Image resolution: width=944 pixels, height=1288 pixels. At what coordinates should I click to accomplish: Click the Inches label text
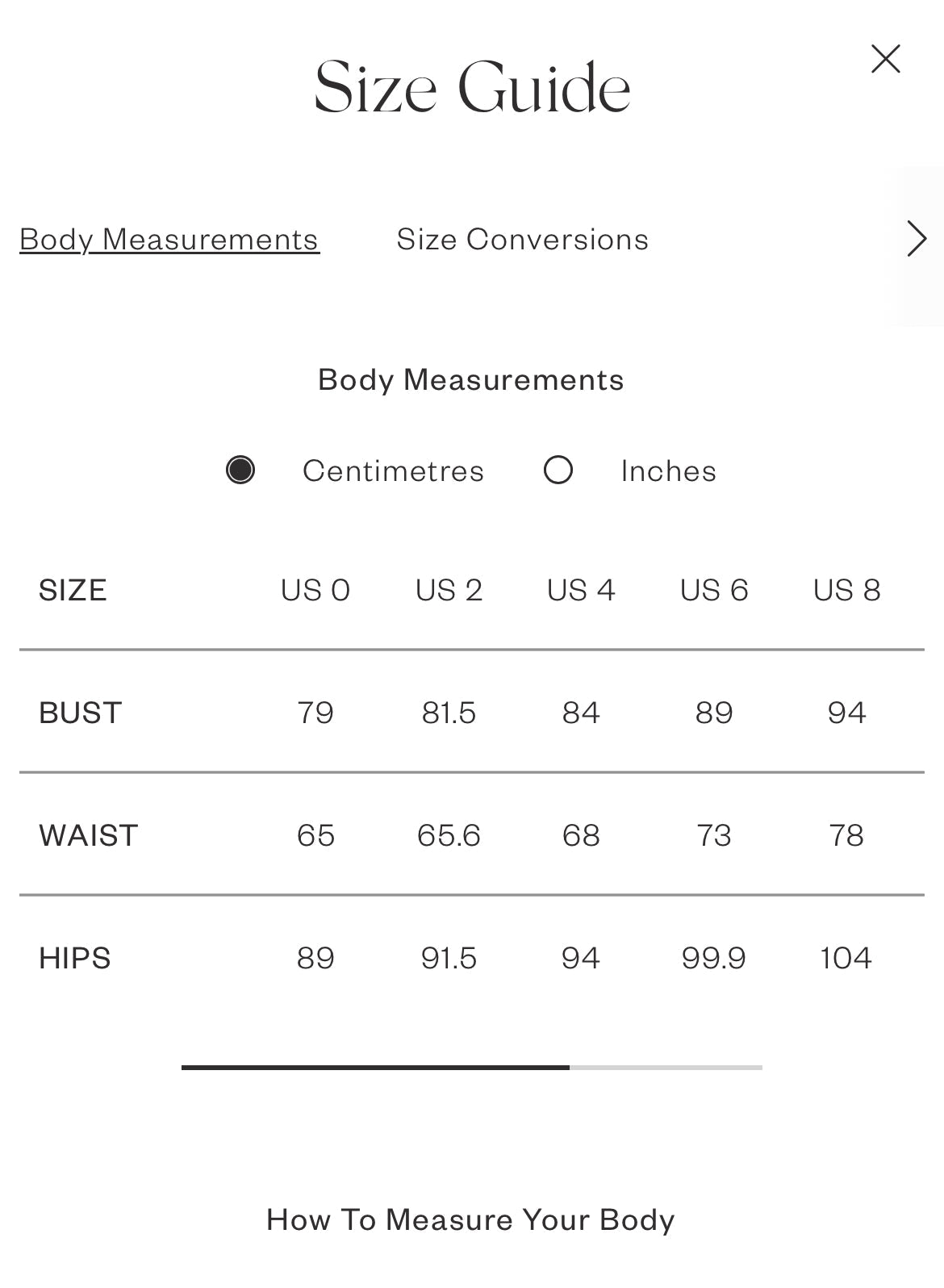click(x=668, y=470)
